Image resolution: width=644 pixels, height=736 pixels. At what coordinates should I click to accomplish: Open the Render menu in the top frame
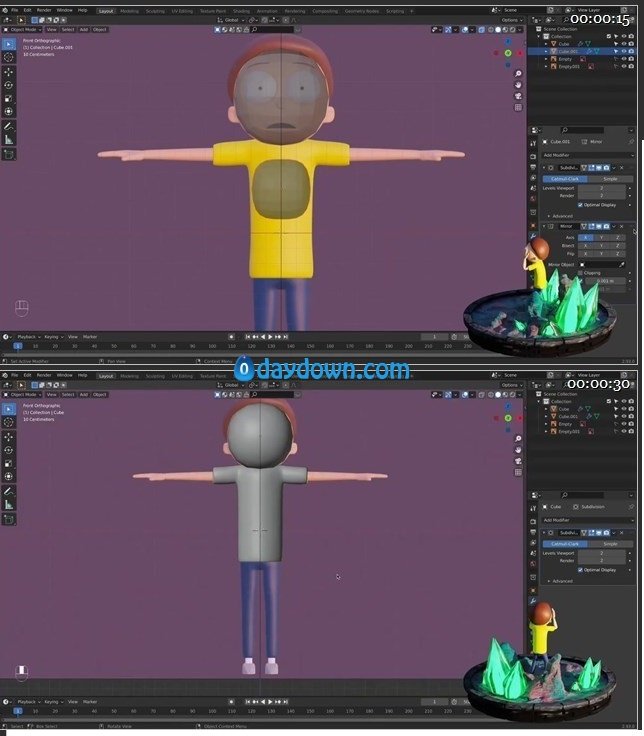[x=44, y=10]
